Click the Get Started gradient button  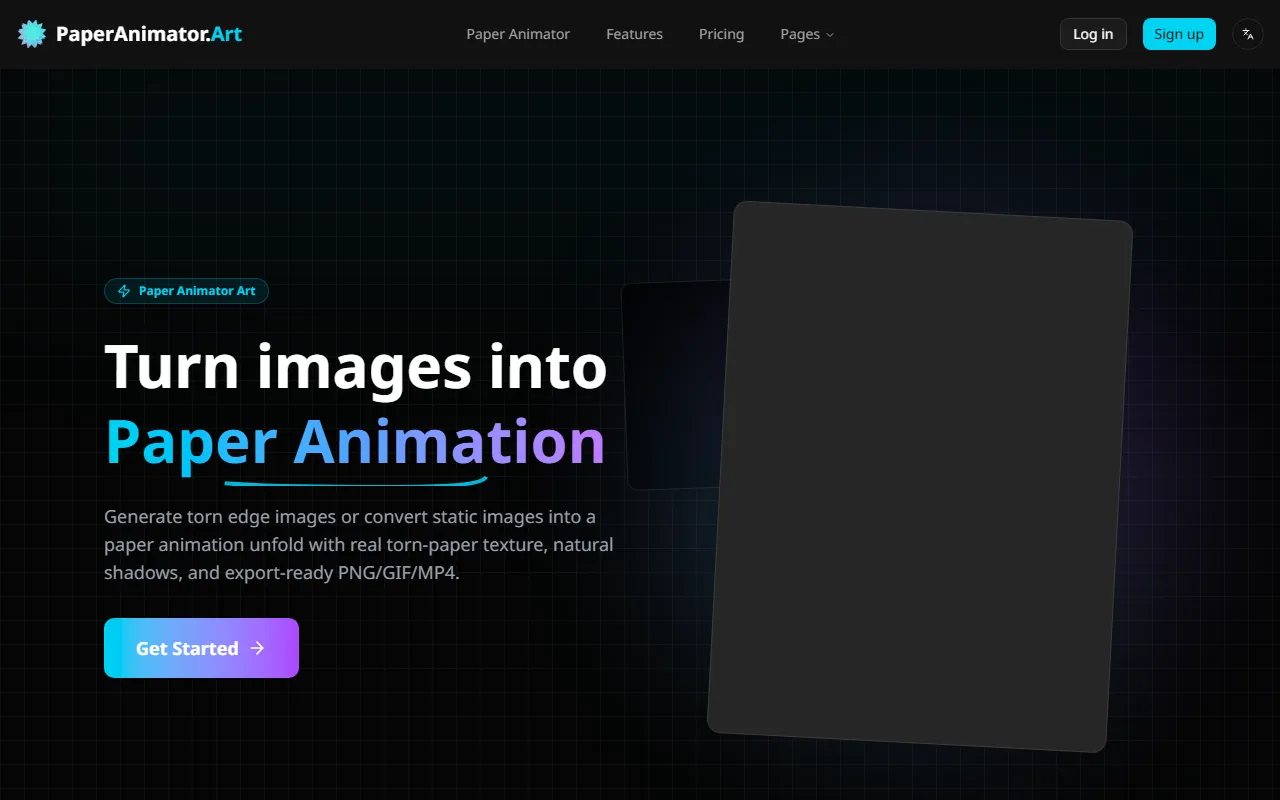(x=201, y=648)
